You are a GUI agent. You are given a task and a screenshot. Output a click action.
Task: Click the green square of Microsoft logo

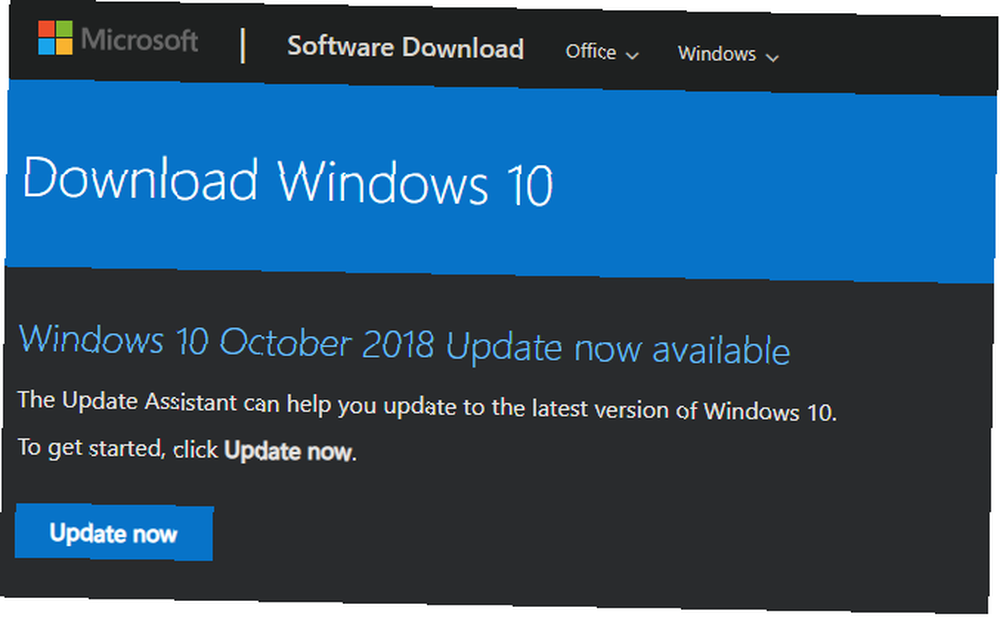click(x=64, y=29)
